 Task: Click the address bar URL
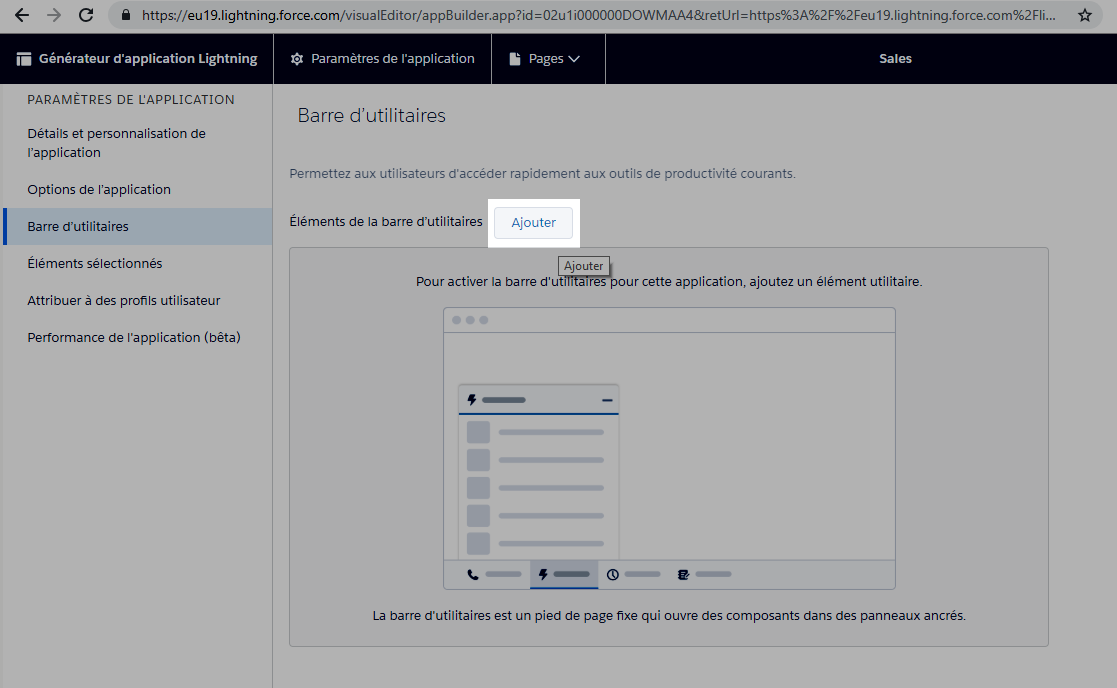click(598, 15)
